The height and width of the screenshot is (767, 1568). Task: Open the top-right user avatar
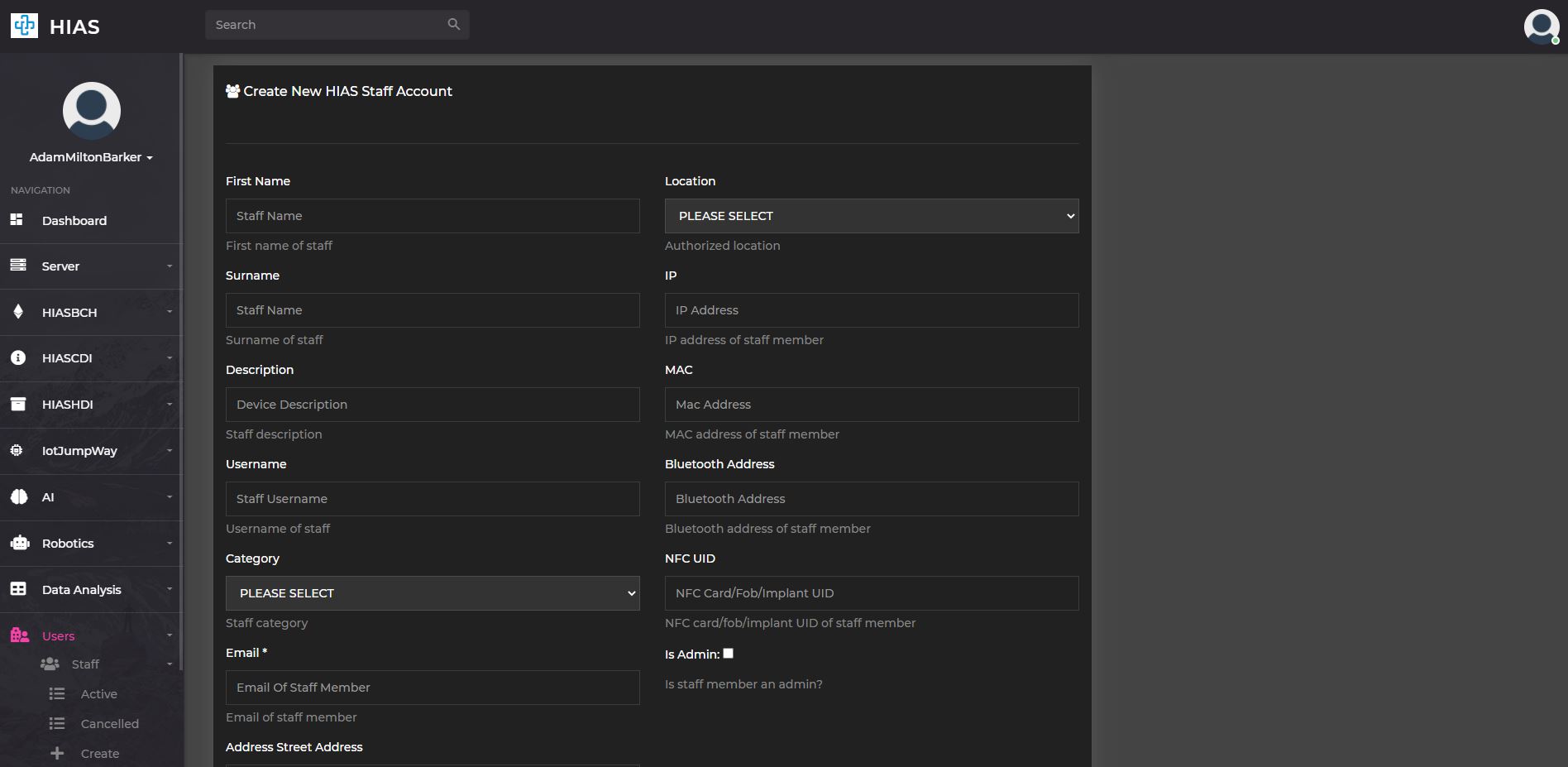tap(1542, 26)
